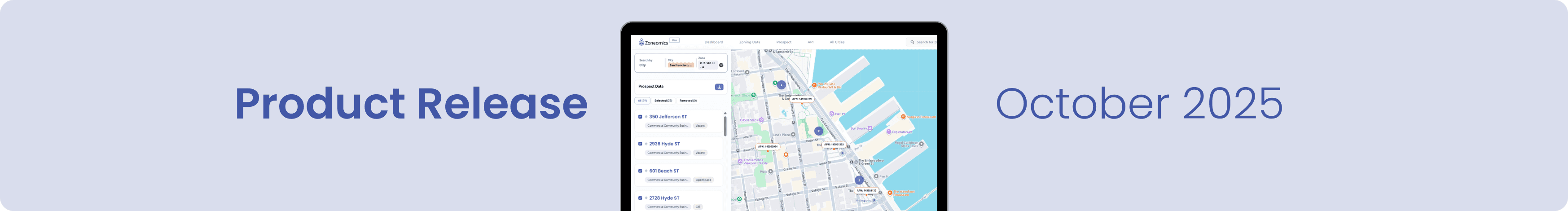
Task: Click the APN 145590994 map label
Action: [768, 146]
